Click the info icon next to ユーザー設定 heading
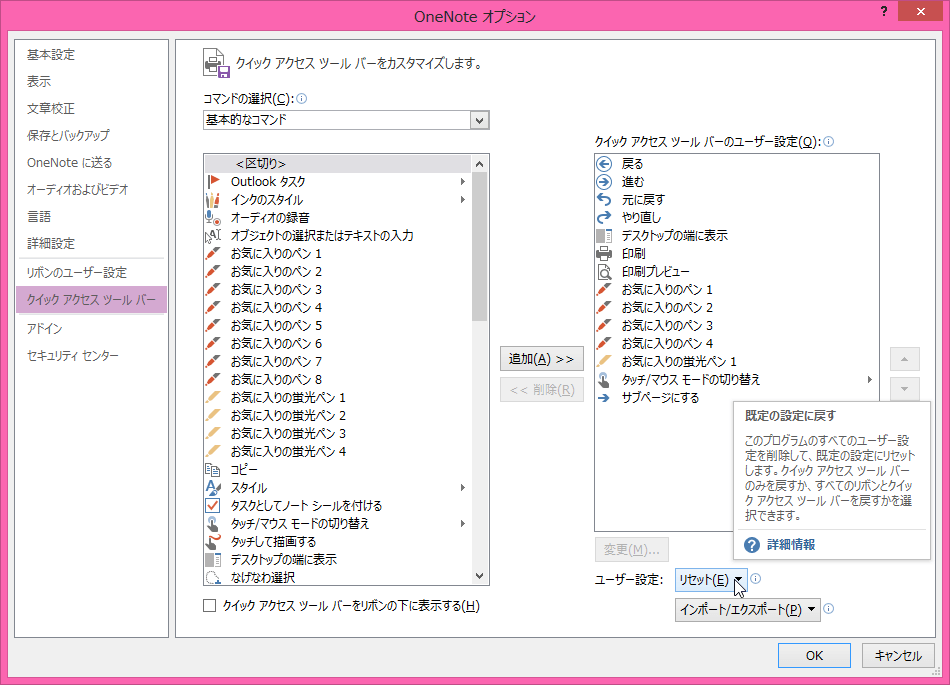This screenshot has height=685, width=950. click(828, 141)
